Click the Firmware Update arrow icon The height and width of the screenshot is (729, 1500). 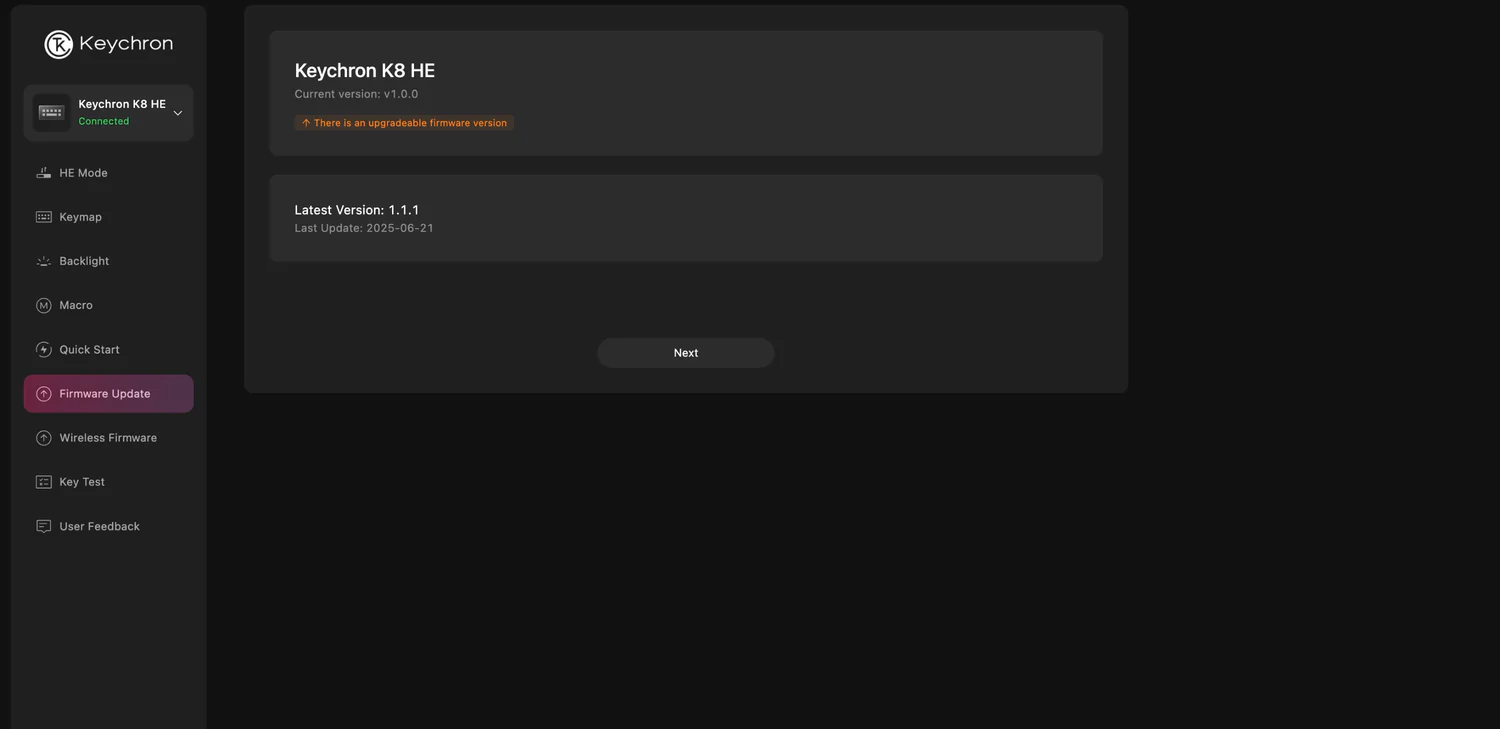(x=44, y=394)
